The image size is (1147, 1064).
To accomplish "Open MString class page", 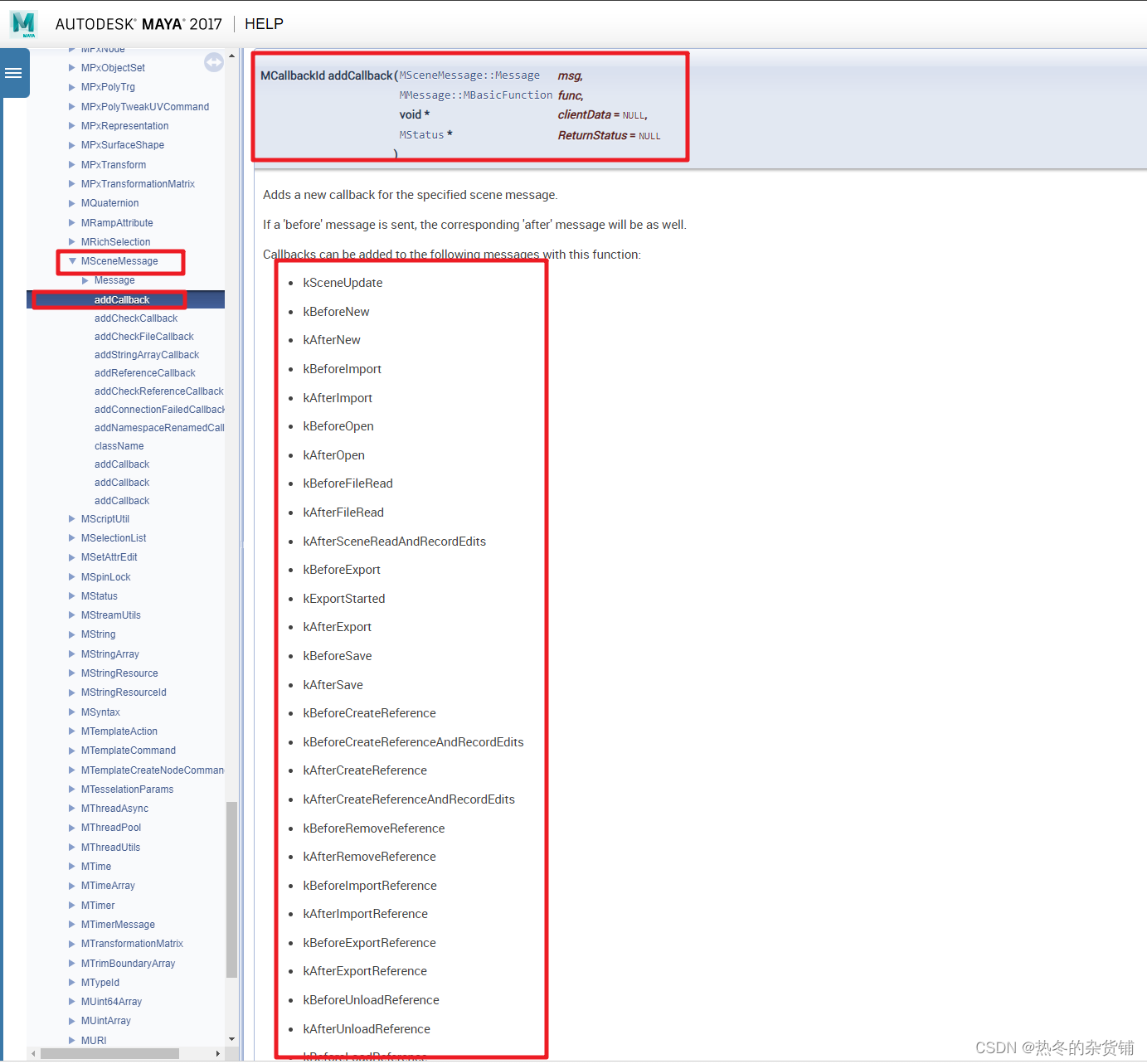I will [99, 634].
